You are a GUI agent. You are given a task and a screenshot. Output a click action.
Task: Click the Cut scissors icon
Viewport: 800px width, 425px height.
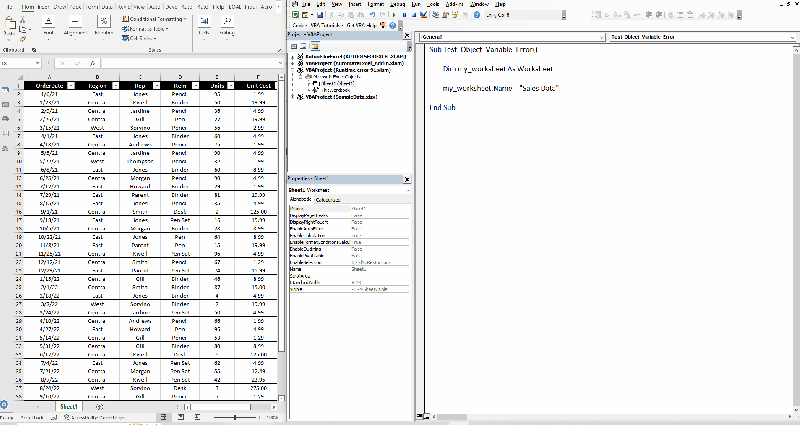pos(22,19)
